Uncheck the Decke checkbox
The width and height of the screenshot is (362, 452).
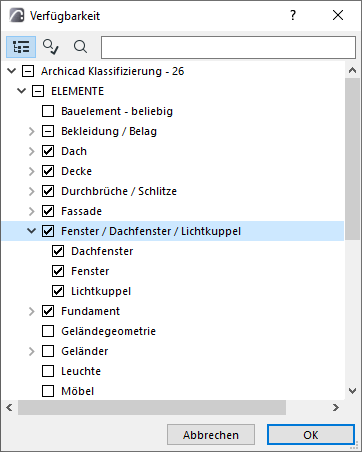[48, 171]
